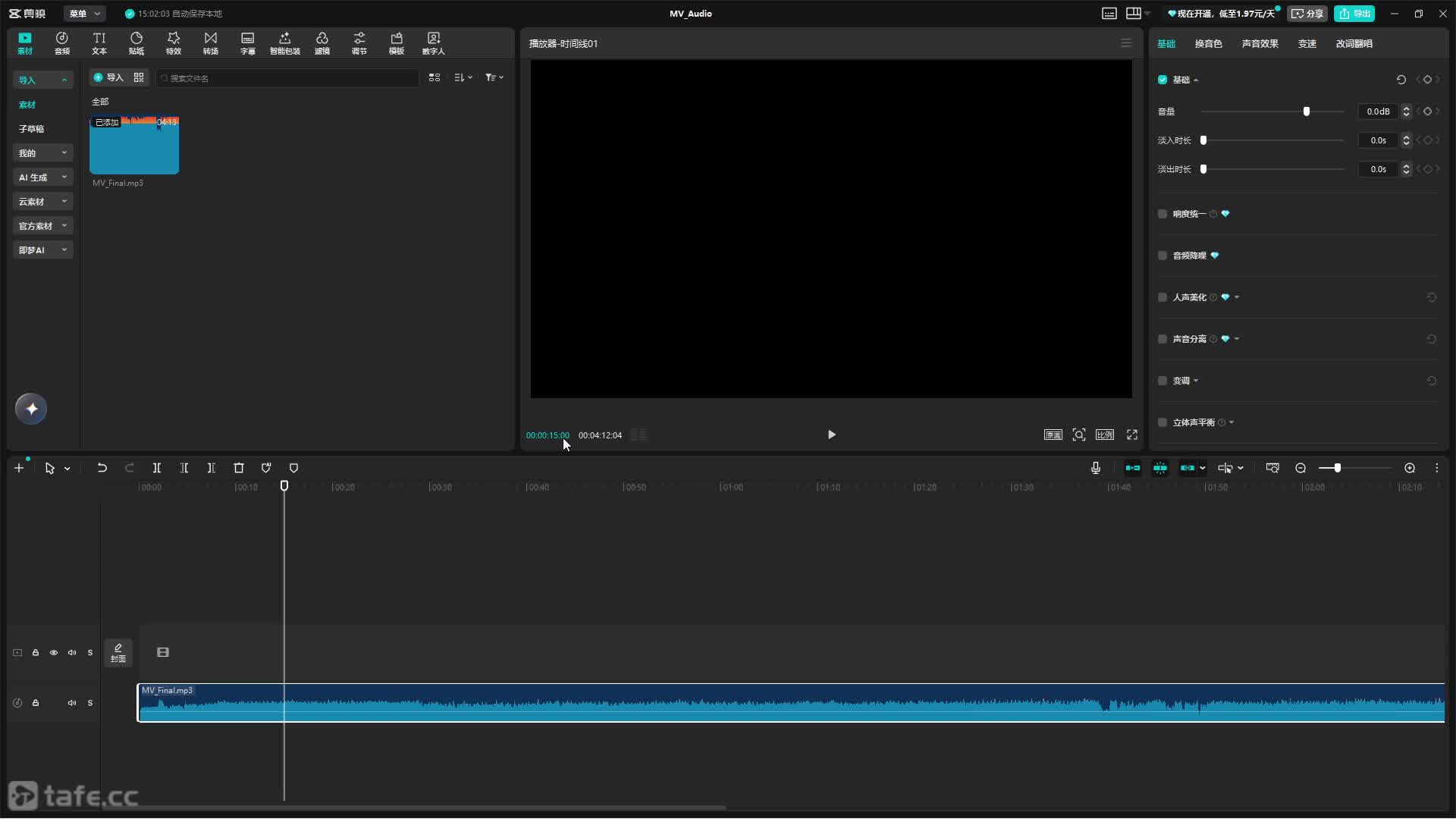Adjust the 音量 volume slider handle
Viewport: 1456px width, 819px height.
(x=1307, y=111)
